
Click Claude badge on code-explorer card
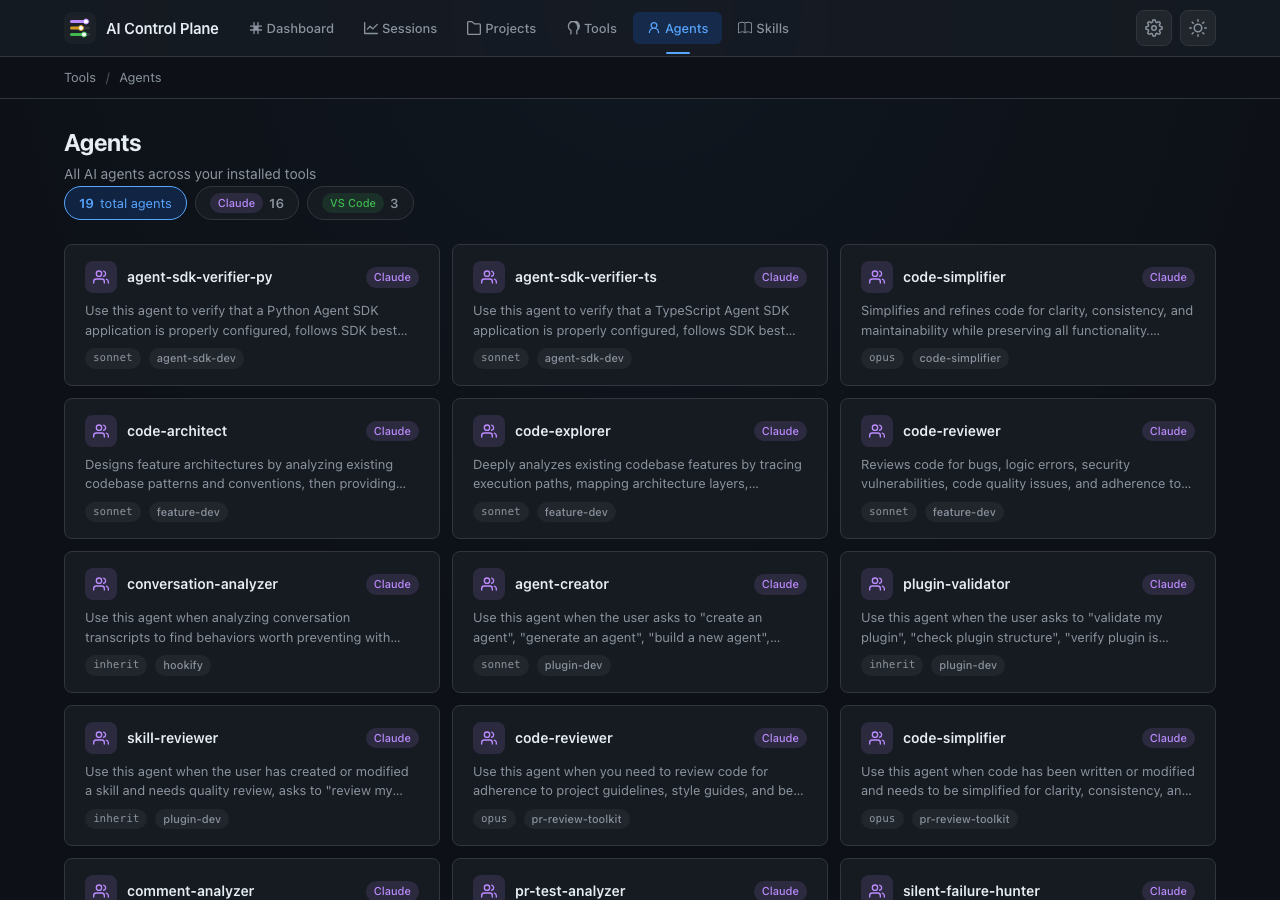coord(780,431)
